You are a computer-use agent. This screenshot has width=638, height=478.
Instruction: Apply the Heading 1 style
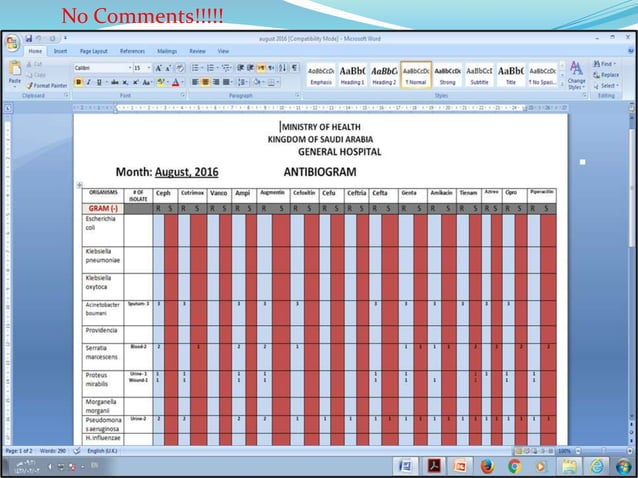[352, 75]
